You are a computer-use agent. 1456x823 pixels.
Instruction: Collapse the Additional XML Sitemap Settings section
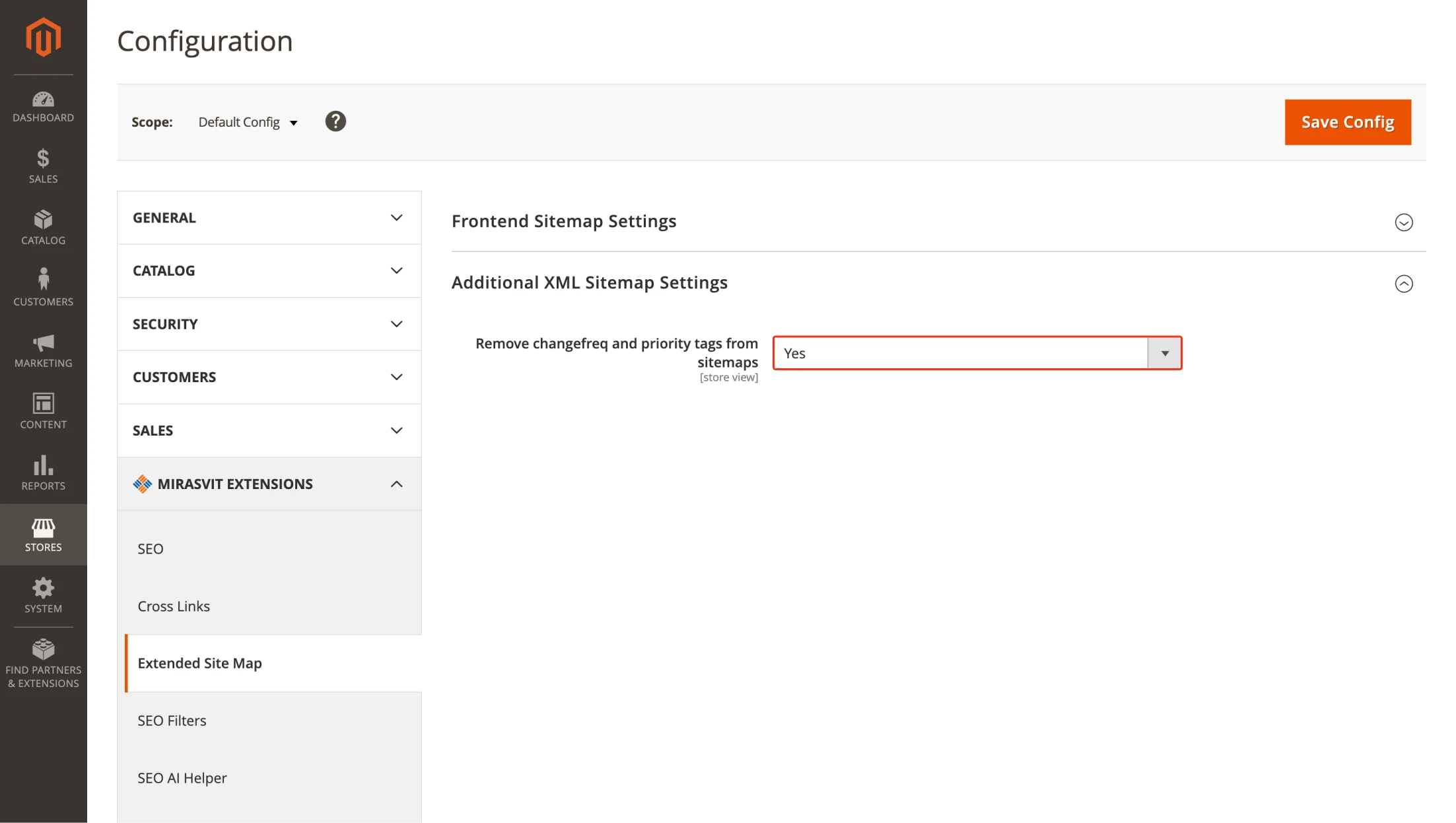[1404, 284]
